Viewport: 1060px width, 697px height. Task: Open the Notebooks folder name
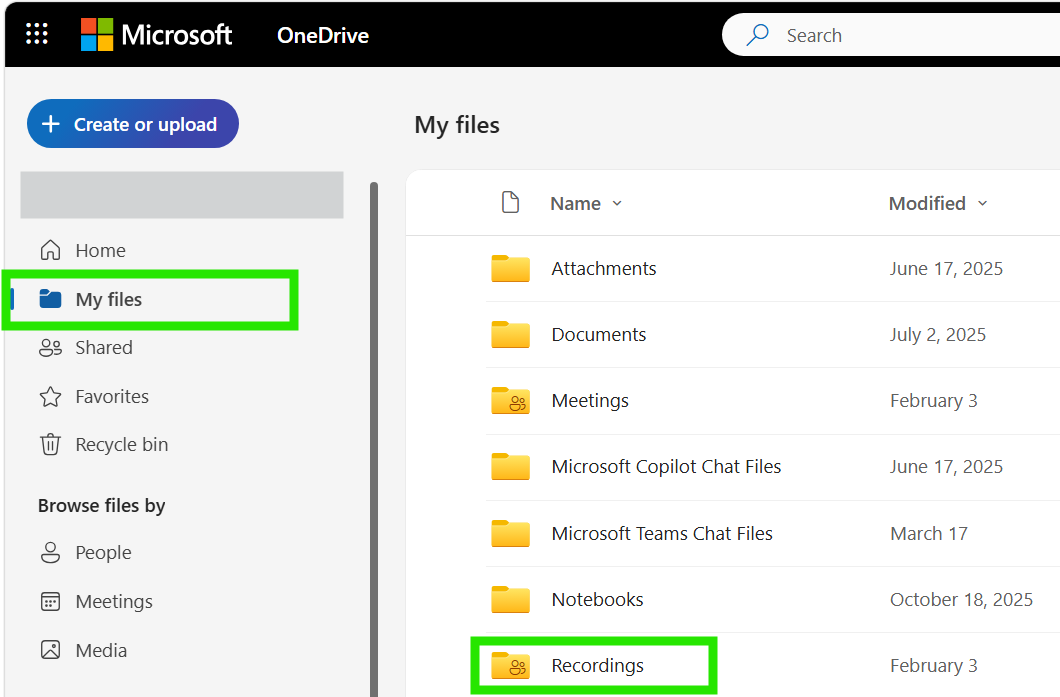pos(597,600)
